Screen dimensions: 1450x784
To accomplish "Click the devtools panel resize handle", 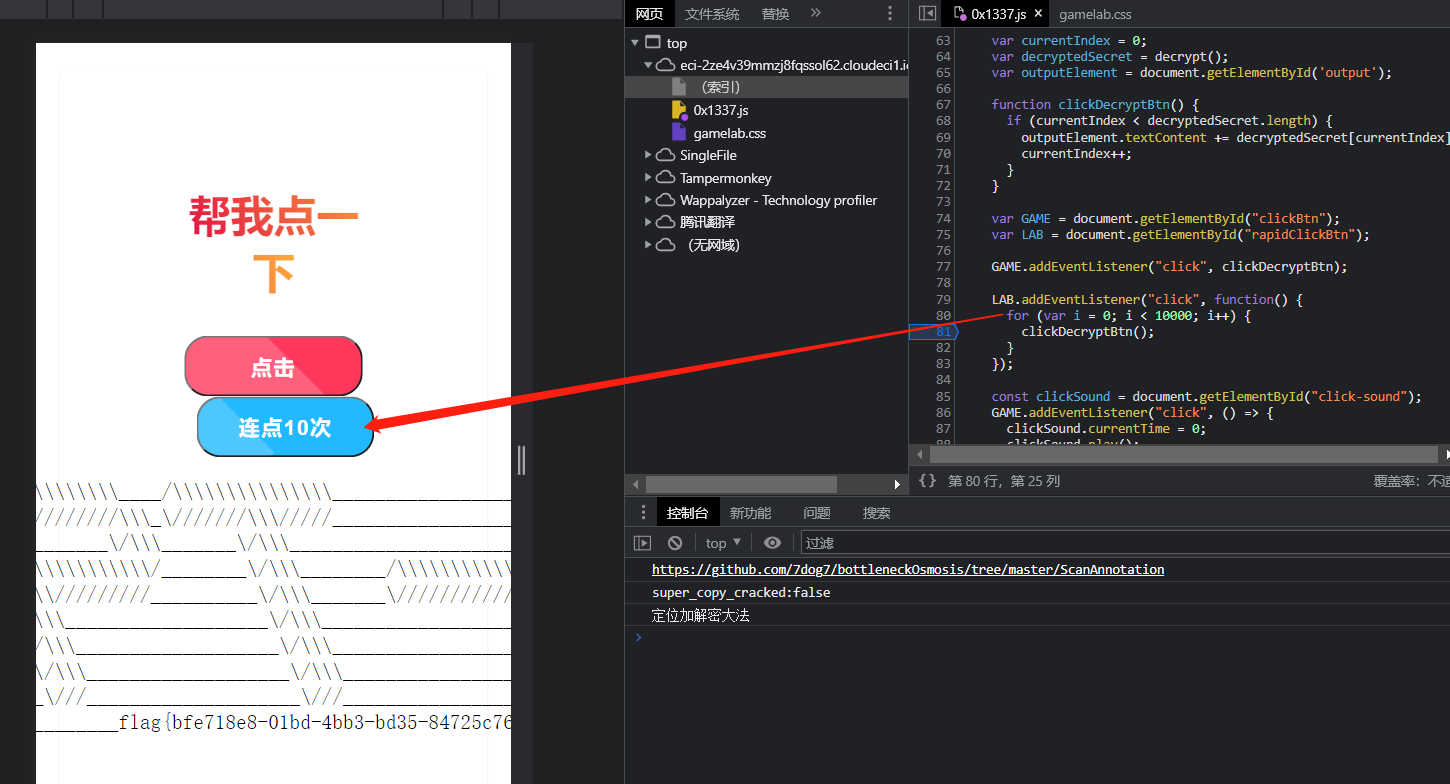I will tap(521, 460).
